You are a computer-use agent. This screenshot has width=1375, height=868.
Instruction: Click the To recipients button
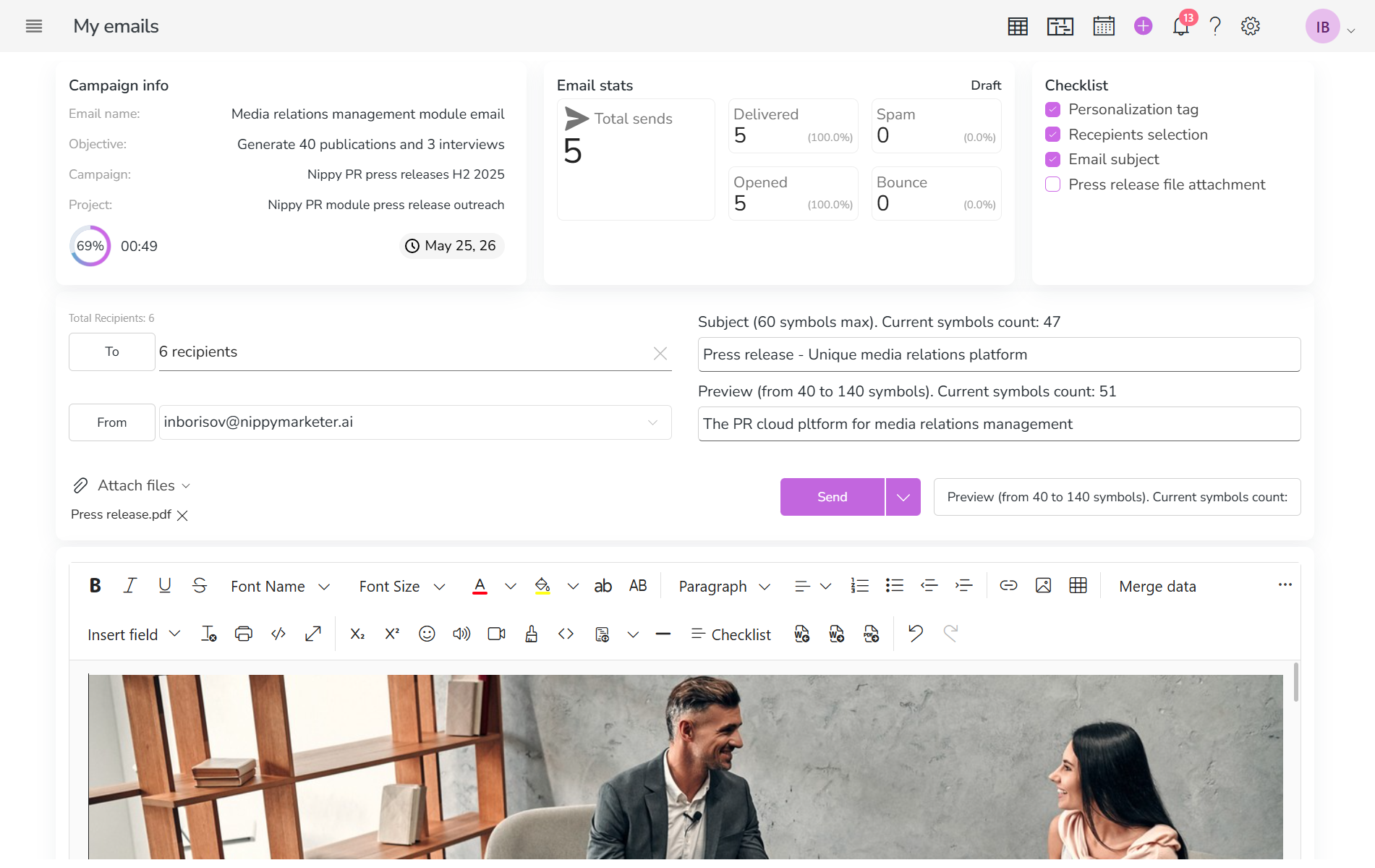coord(112,352)
